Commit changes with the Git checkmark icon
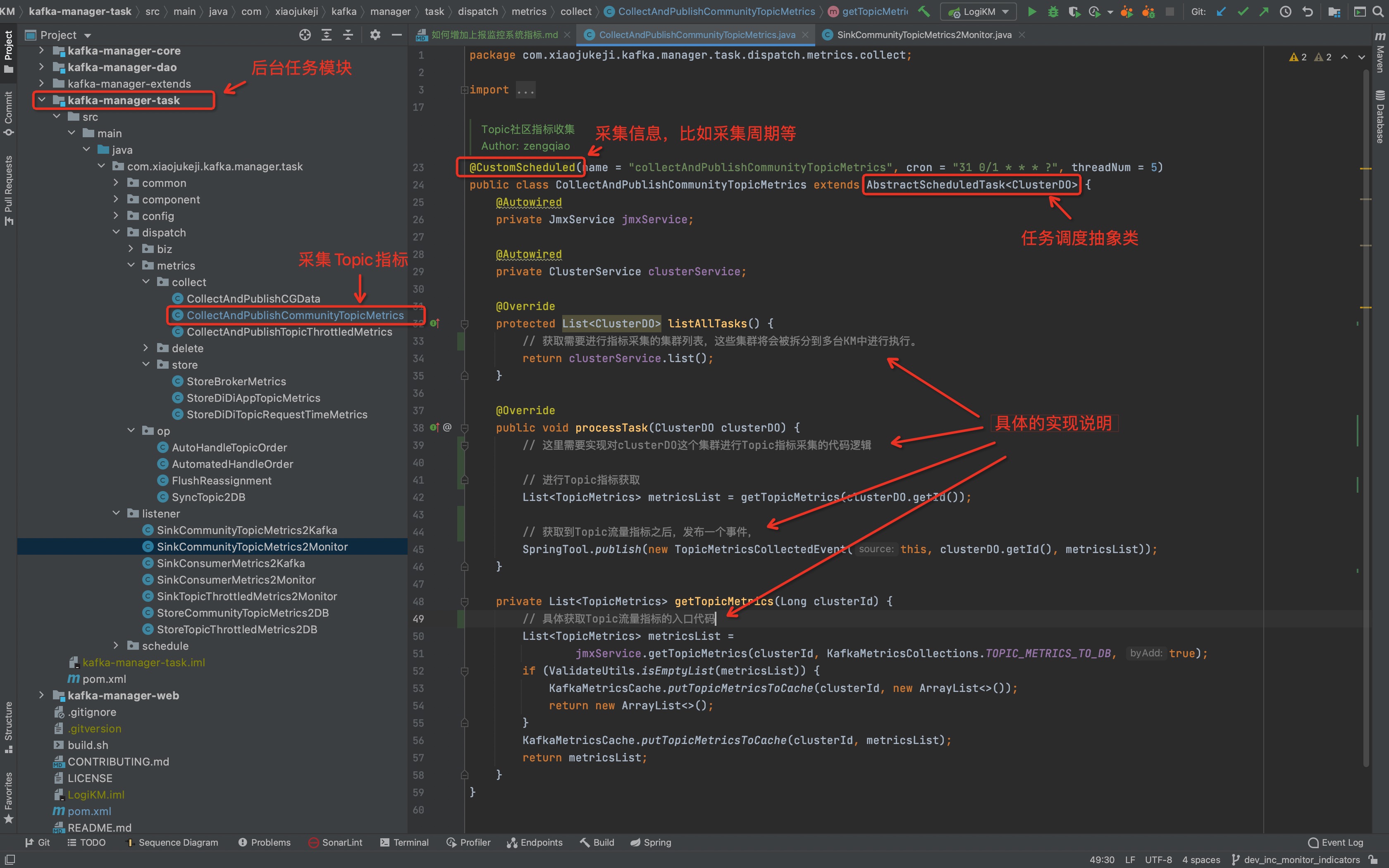Screen dimensions: 1389x868 coord(1243,12)
